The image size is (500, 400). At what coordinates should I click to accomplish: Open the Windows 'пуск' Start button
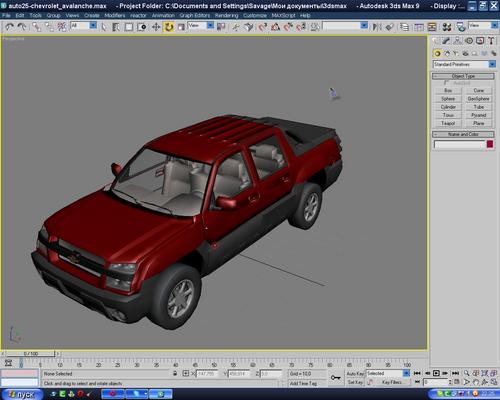(22, 394)
